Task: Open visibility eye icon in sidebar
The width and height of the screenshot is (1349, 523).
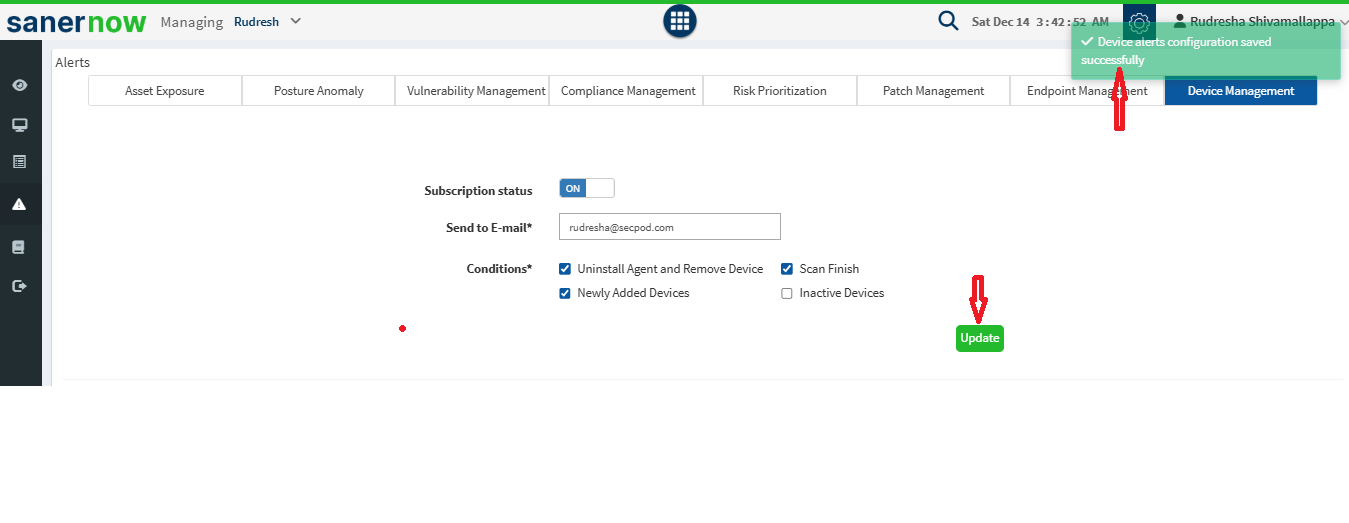Action: [20, 85]
